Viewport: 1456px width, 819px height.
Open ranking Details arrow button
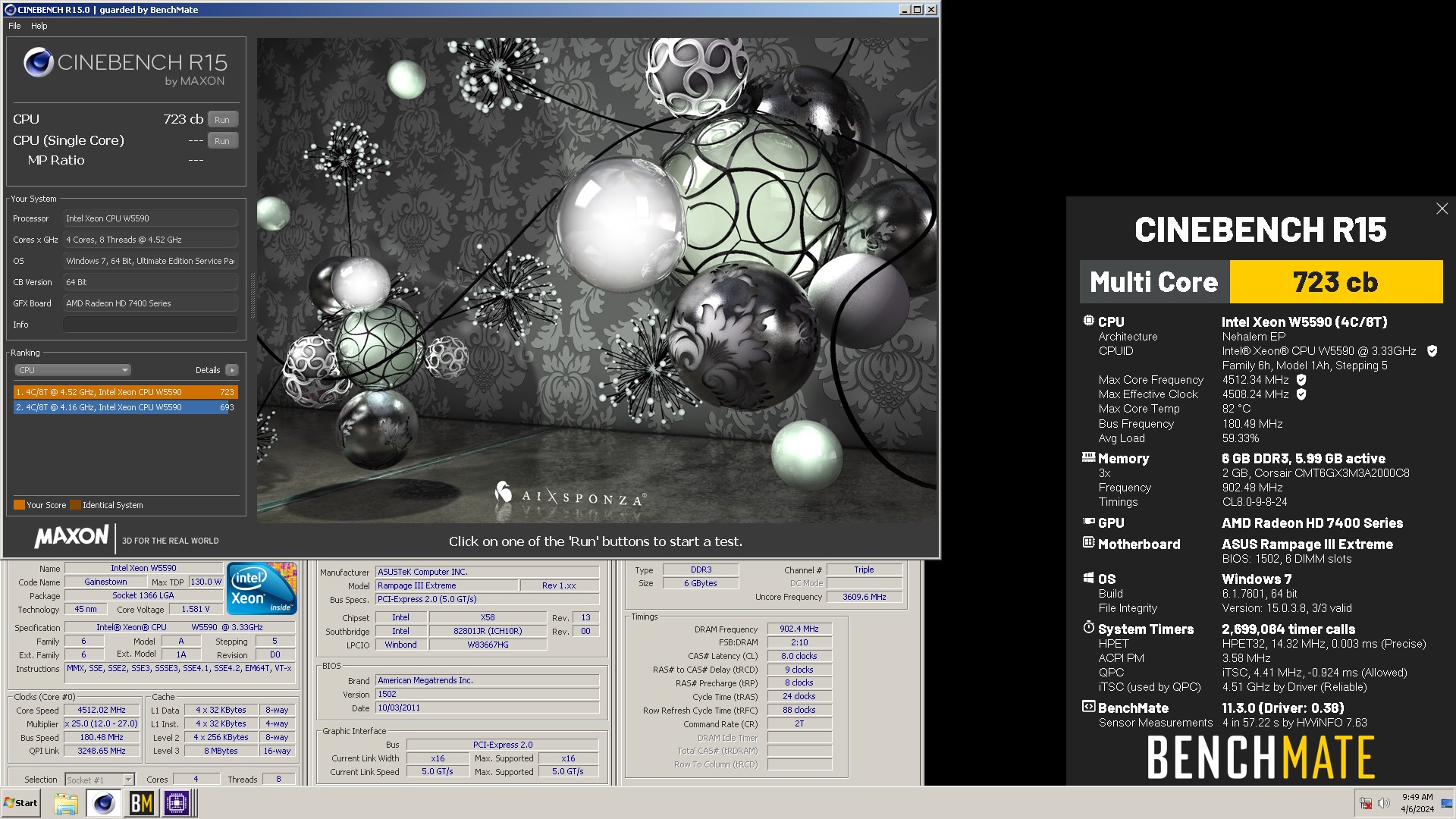click(x=232, y=370)
